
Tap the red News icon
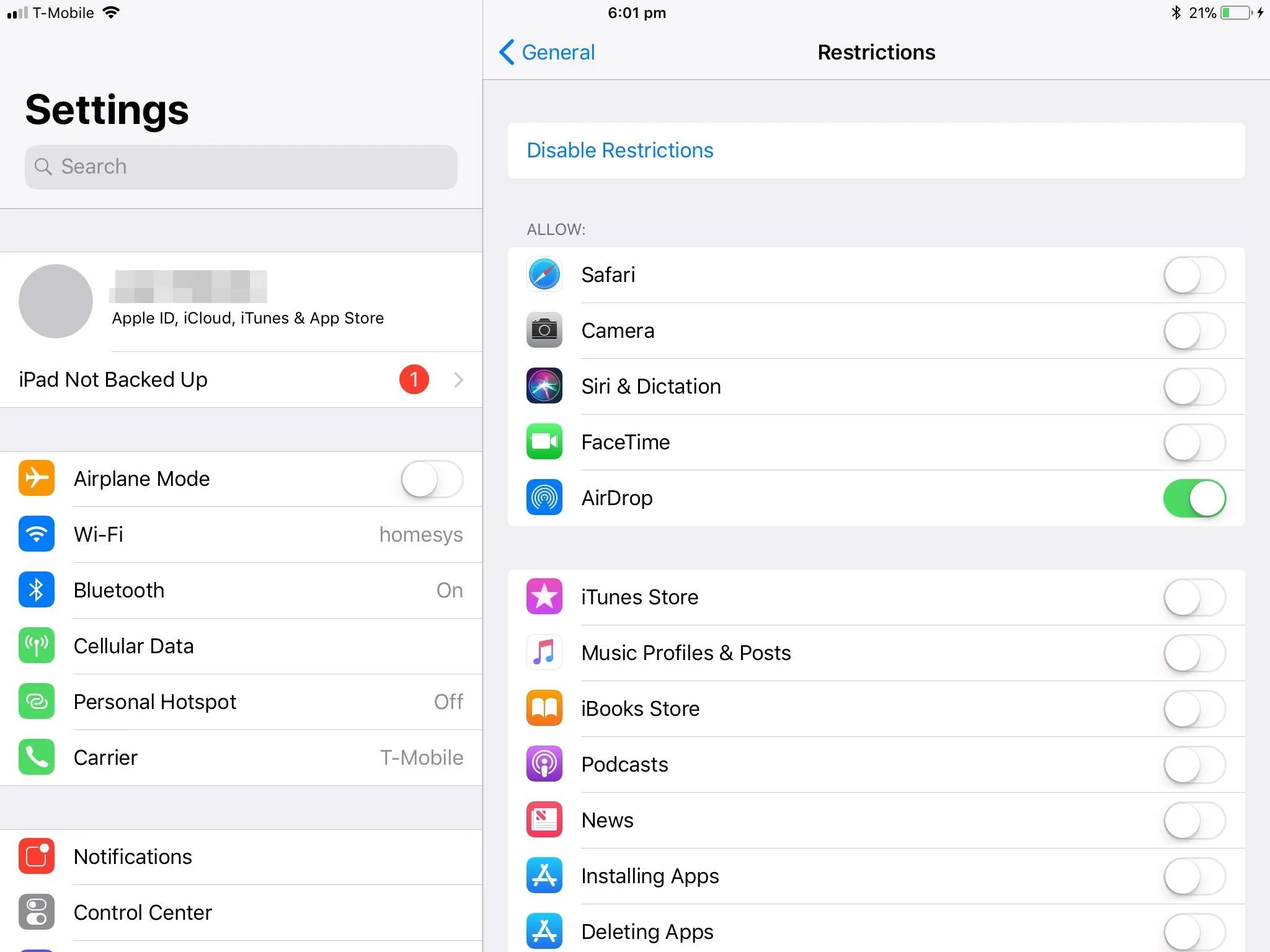[544, 820]
